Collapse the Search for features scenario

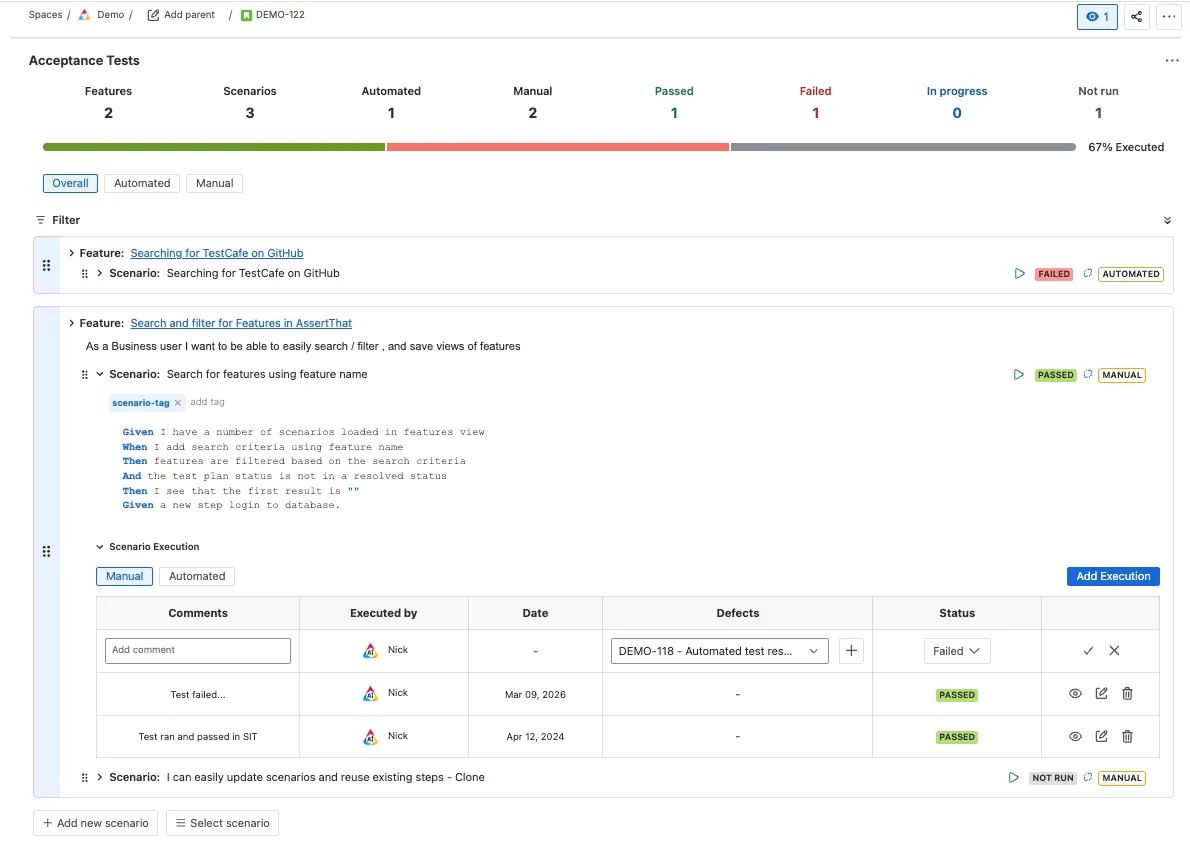point(99,374)
